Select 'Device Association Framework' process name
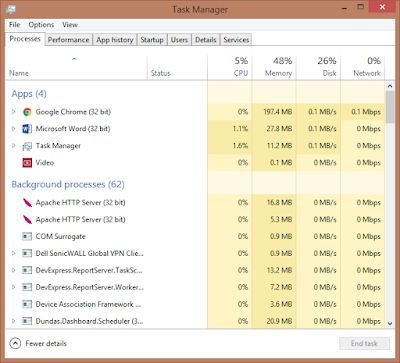Screen dimensions: 400x363 (88, 304)
